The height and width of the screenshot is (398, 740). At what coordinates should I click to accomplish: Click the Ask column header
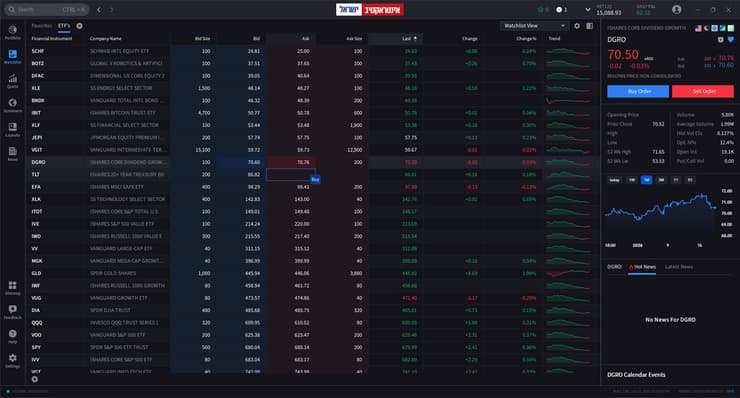coord(305,39)
